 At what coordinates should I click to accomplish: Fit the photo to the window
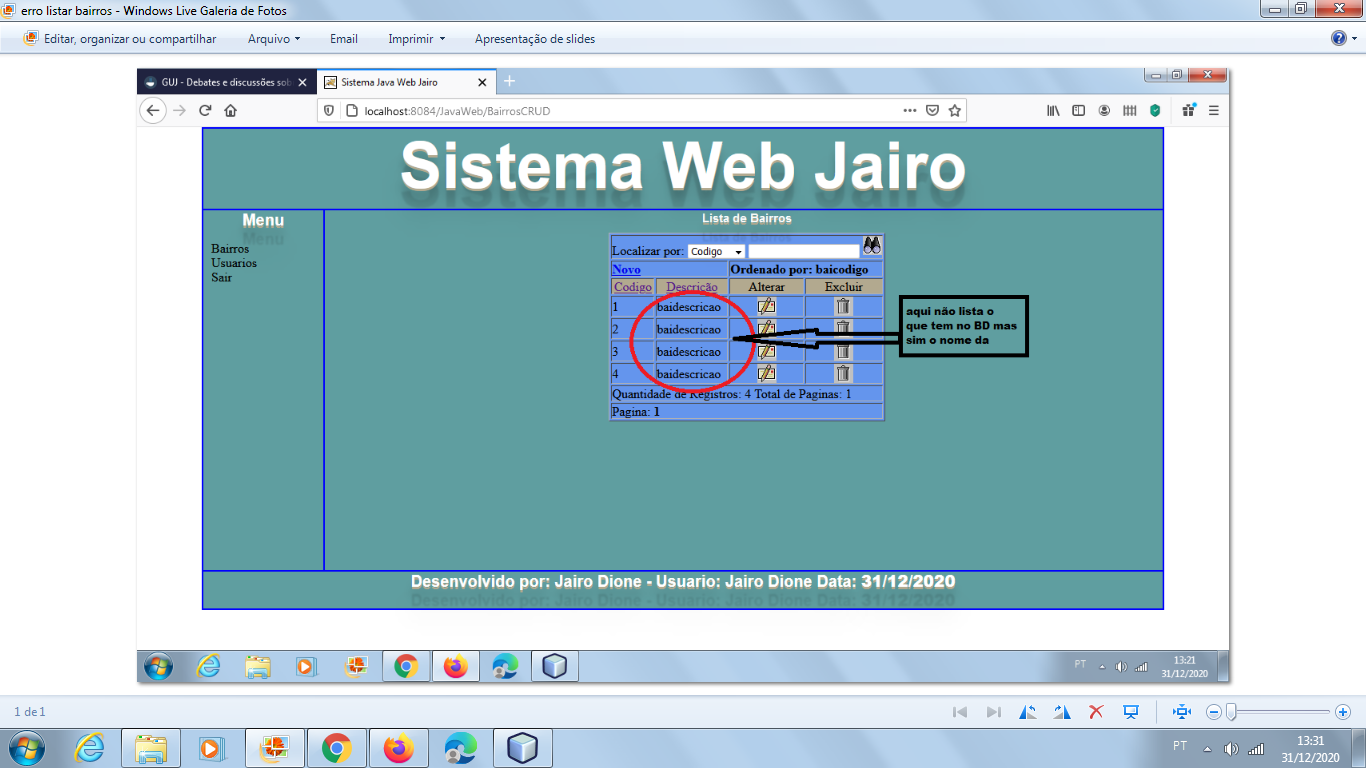pyautogui.click(x=1182, y=712)
